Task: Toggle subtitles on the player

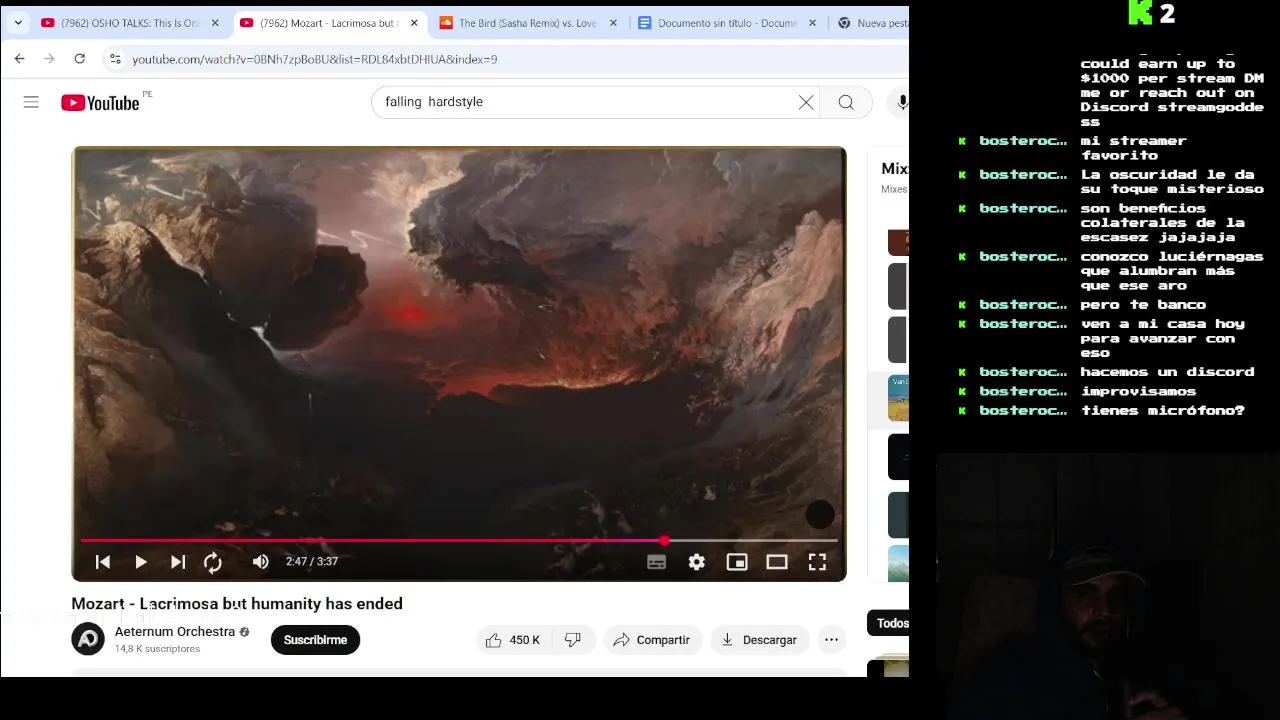Action: pos(656,562)
